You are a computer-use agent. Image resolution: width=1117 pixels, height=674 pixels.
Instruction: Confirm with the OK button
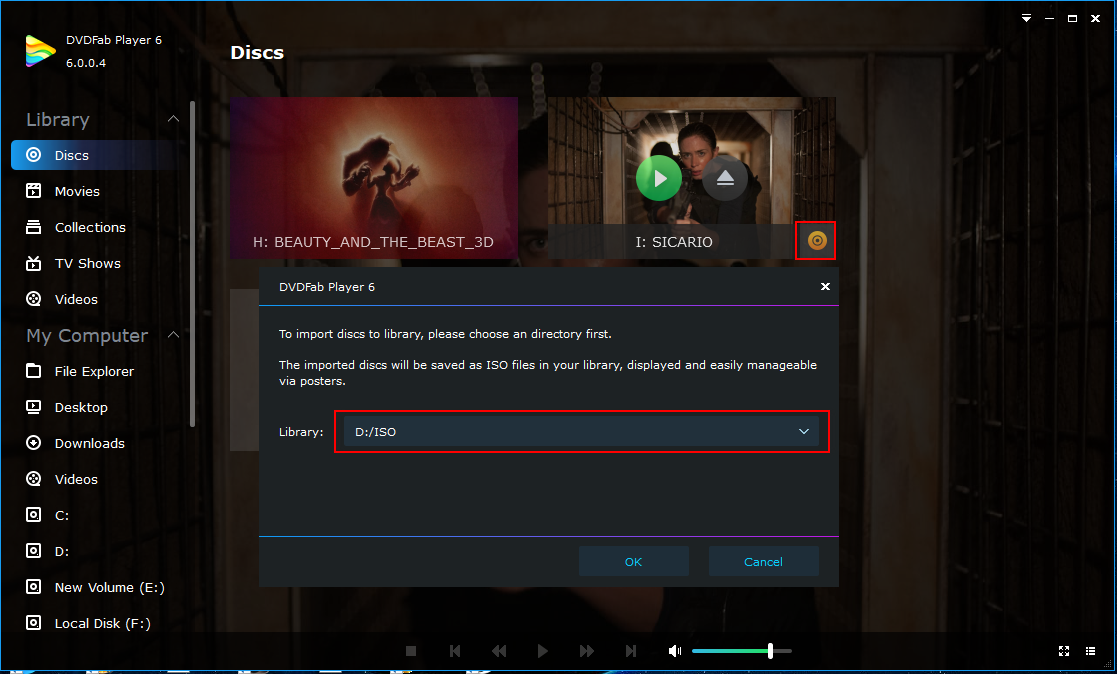coord(633,561)
